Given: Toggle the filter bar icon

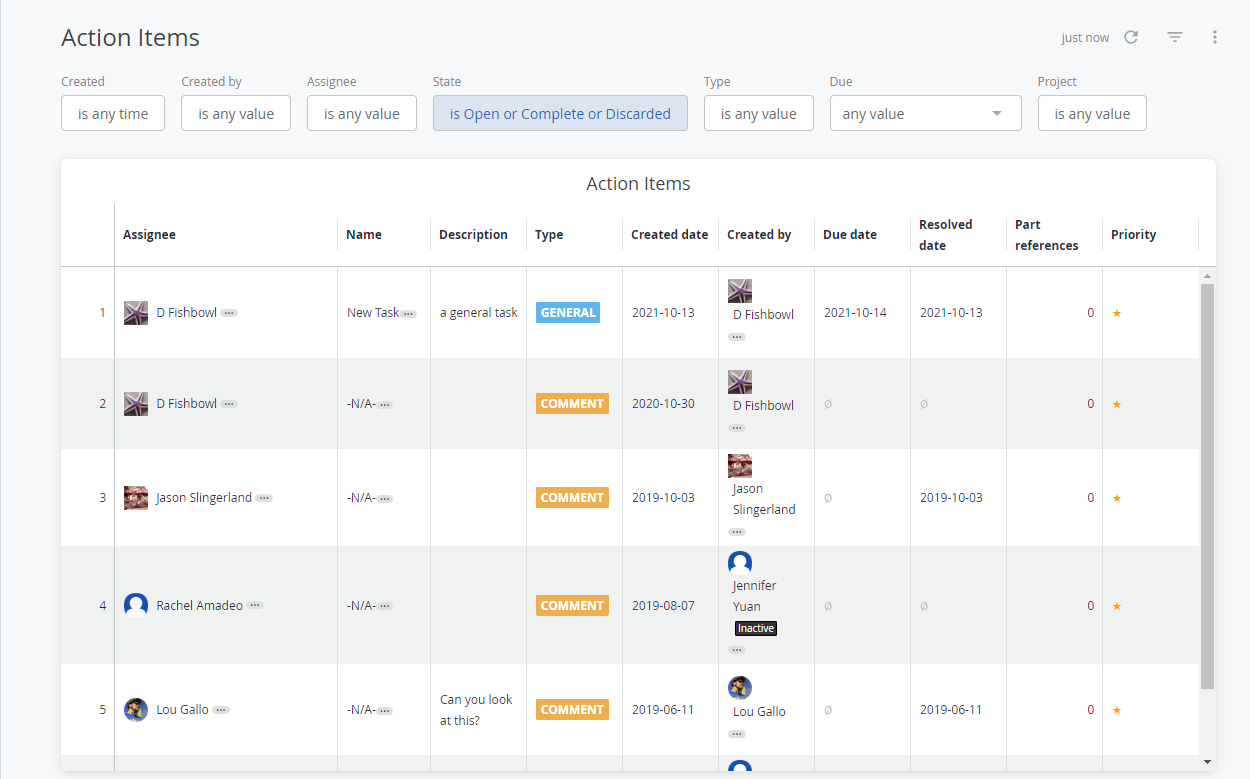Looking at the screenshot, I should point(1175,37).
